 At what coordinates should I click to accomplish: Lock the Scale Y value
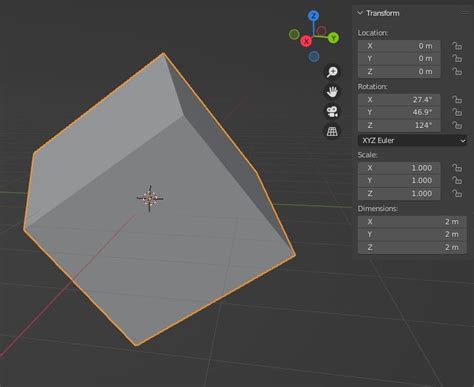tap(457, 180)
